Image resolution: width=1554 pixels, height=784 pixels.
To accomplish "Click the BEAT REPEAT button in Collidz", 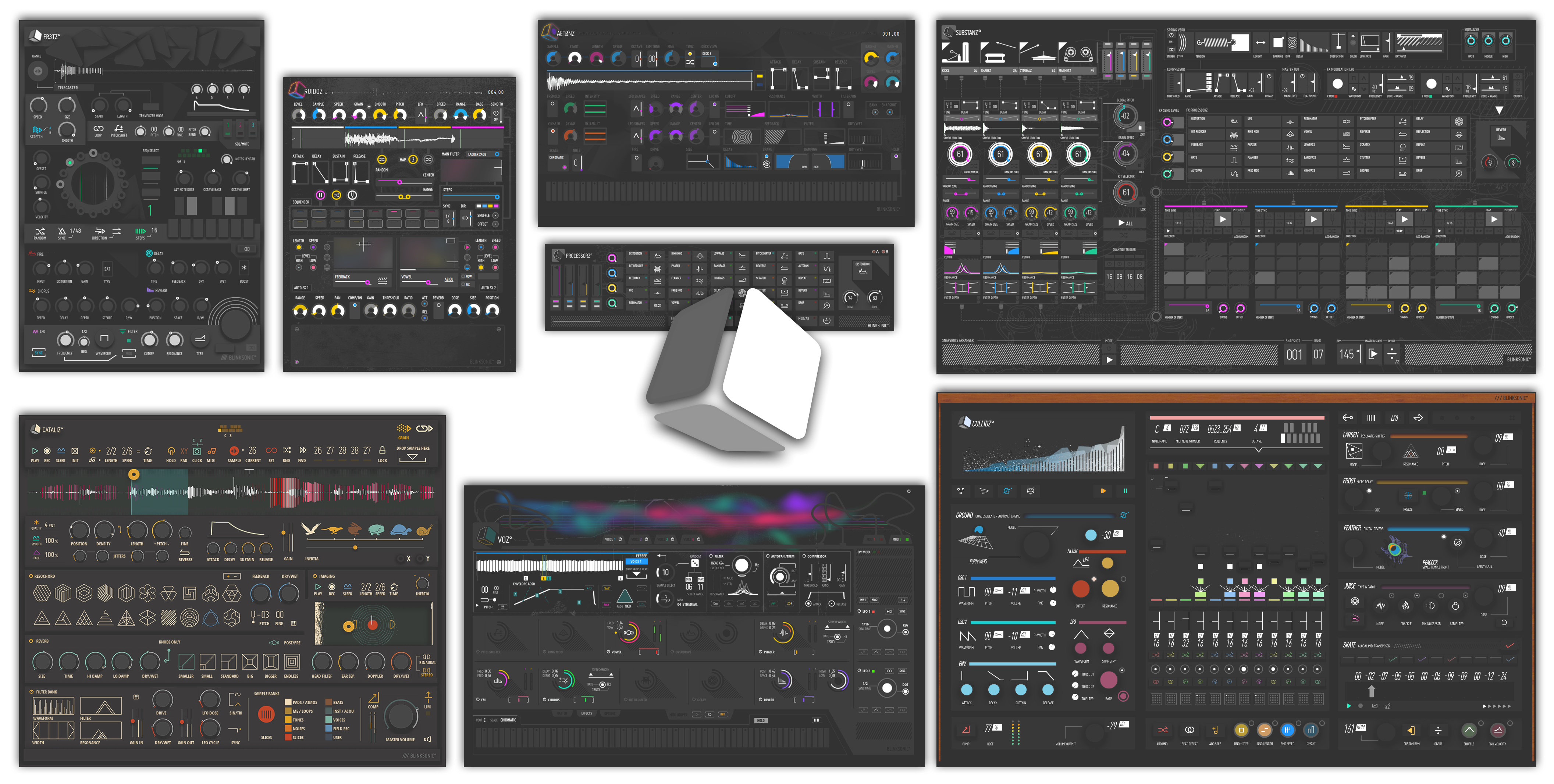I will point(1189,730).
